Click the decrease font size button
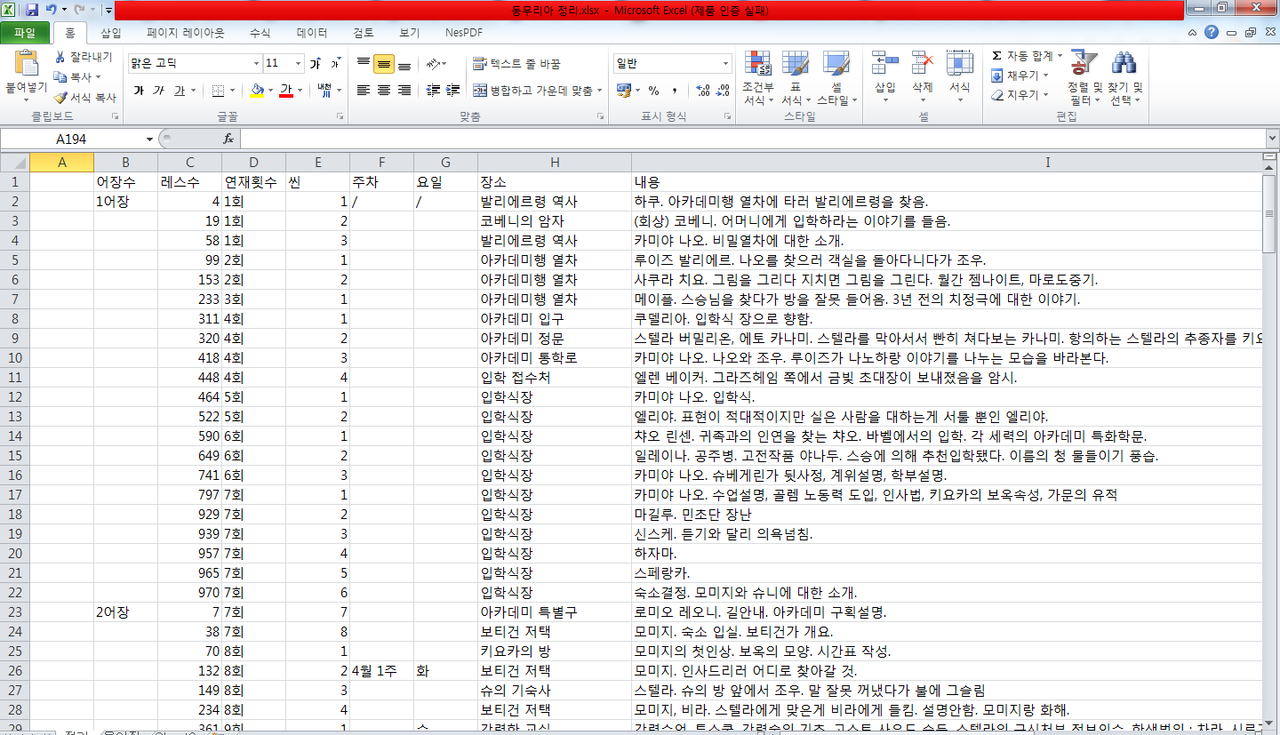Image resolution: width=1280 pixels, height=735 pixels. click(338, 63)
